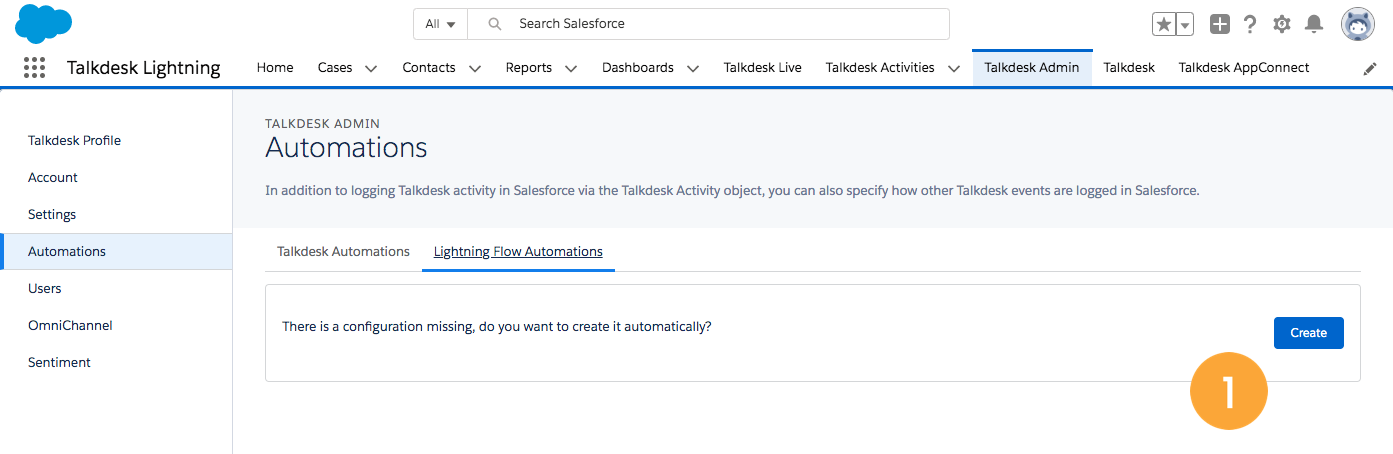Image resolution: width=1393 pixels, height=454 pixels.
Task: Click the Favorites star icon
Action: point(1164,24)
